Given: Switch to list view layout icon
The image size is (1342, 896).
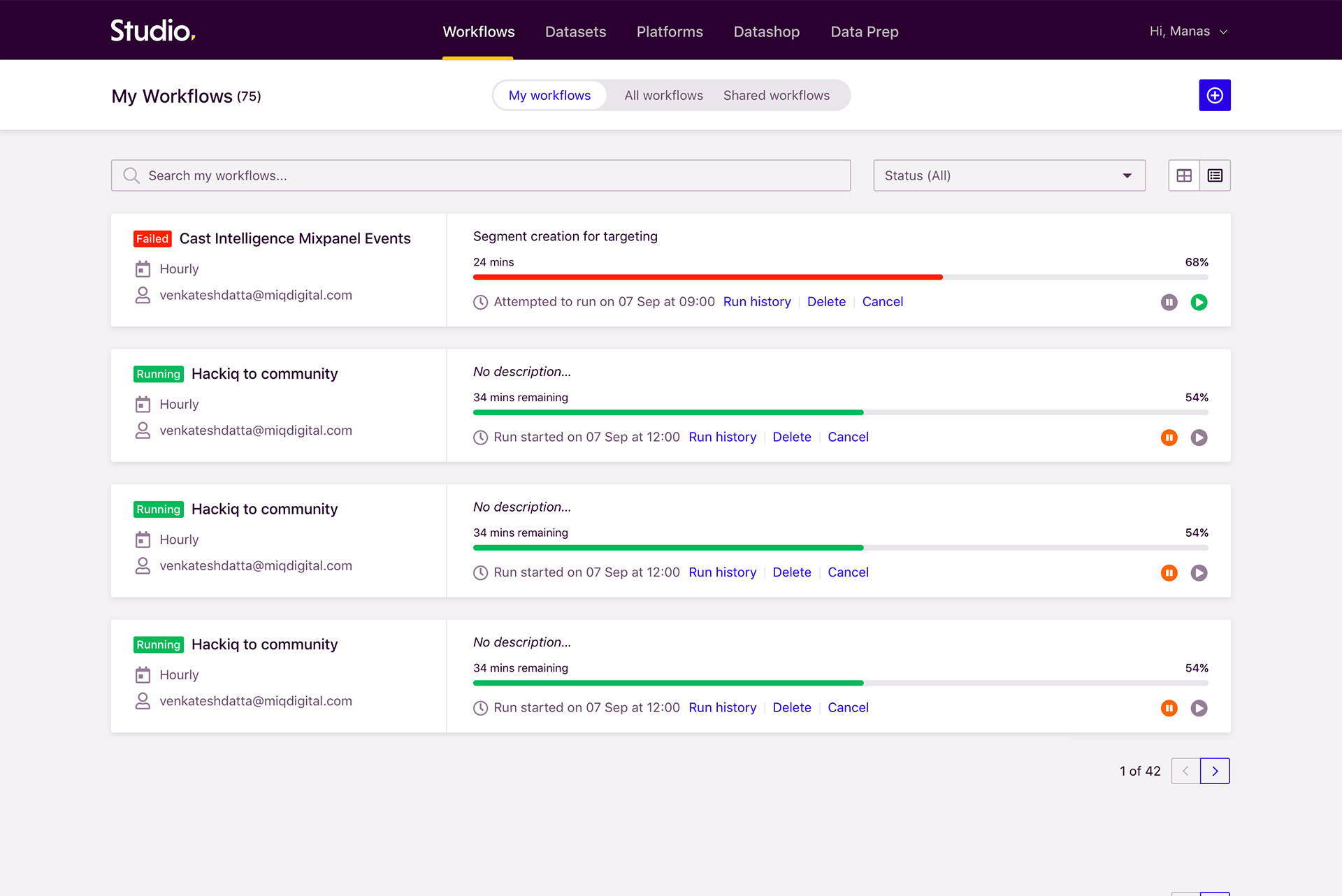Looking at the screenshot, I should [1215, 175].
